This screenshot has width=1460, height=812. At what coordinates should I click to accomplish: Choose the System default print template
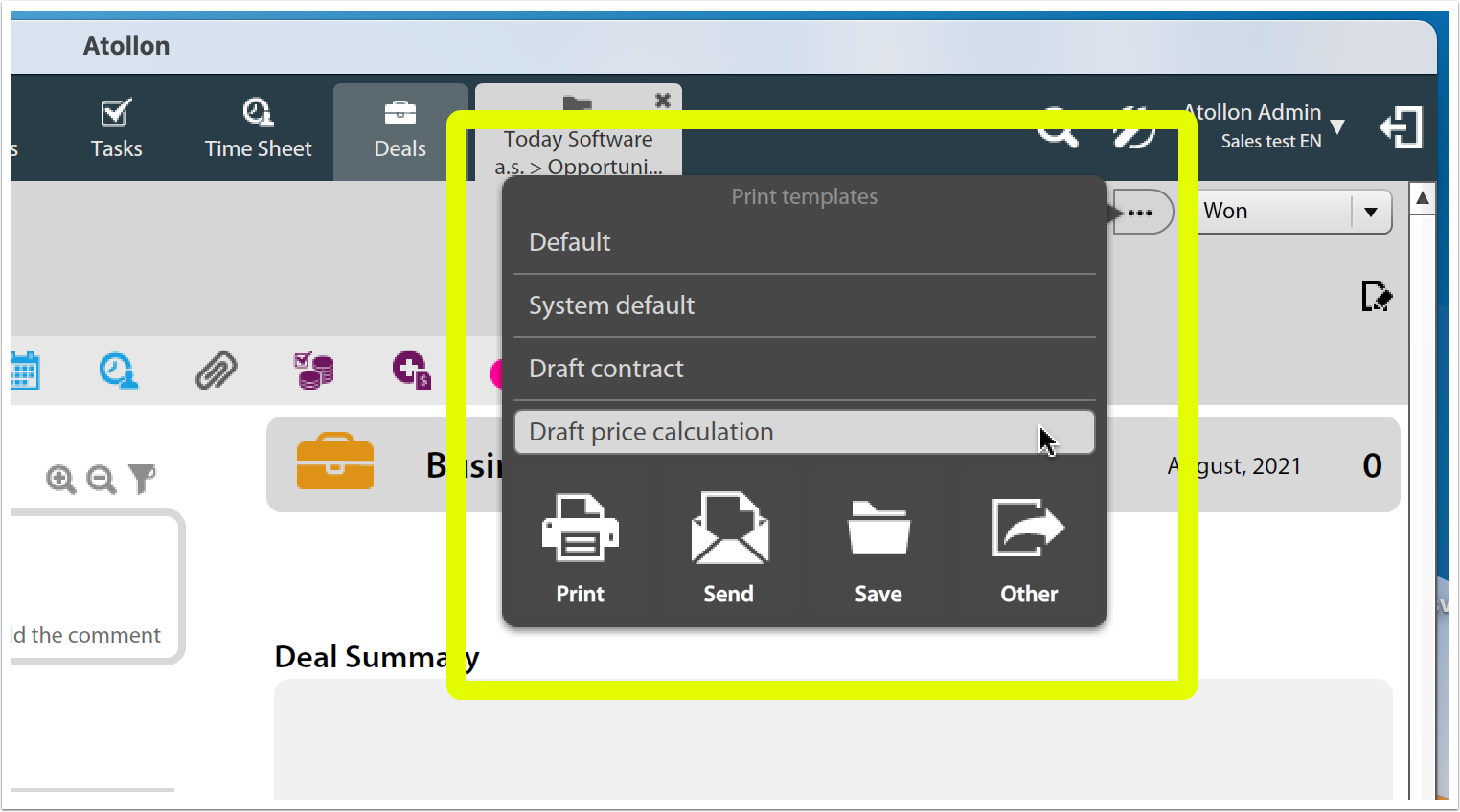coord(805,305)
